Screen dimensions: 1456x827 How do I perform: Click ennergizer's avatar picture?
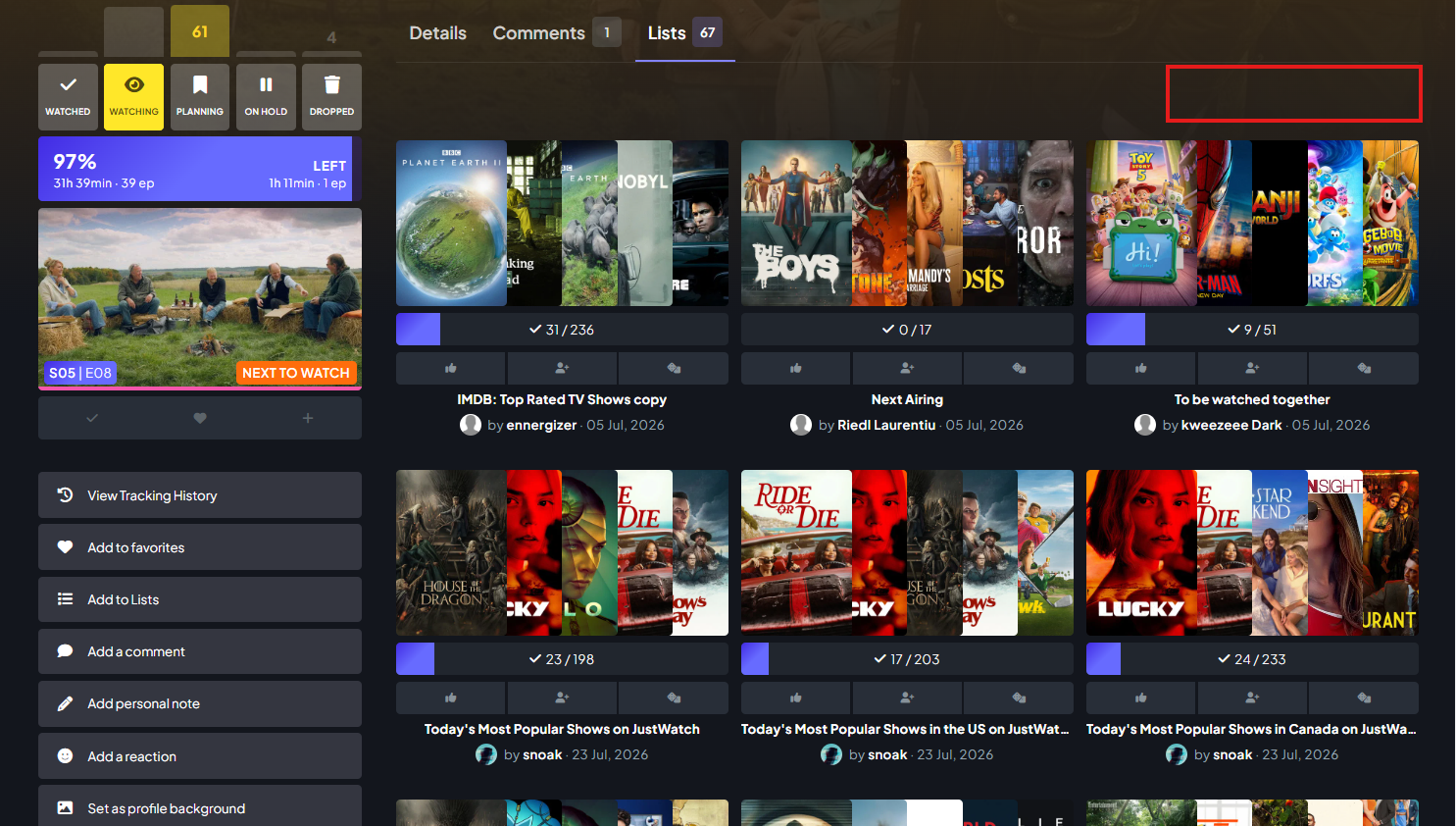click(471, 425)
